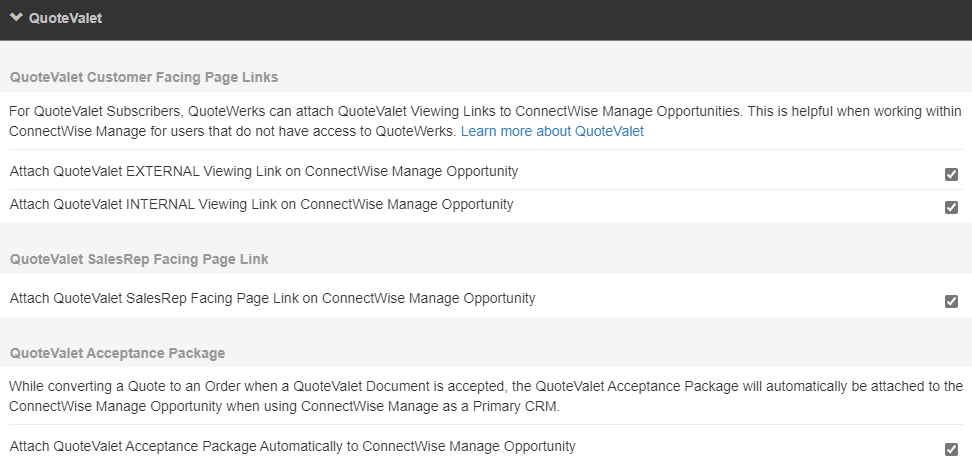Click the Attach Acceptance Package Automatically label
Viewport: 972px width, 464px height.
click(293, 446)
